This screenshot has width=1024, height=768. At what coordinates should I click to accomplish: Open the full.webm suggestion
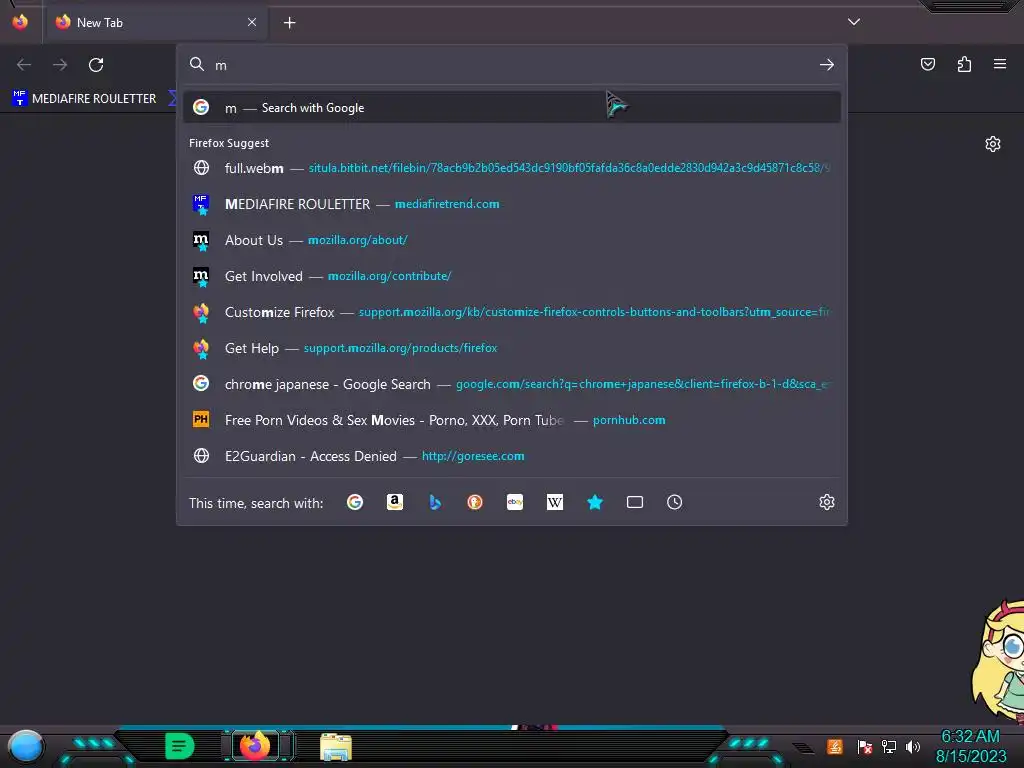coord(512,168)
